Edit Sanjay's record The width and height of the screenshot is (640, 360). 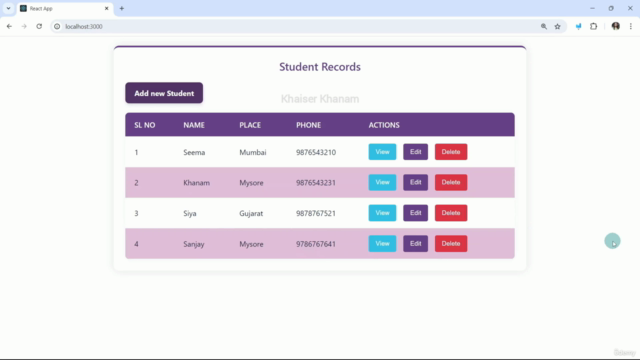[416, 244]
